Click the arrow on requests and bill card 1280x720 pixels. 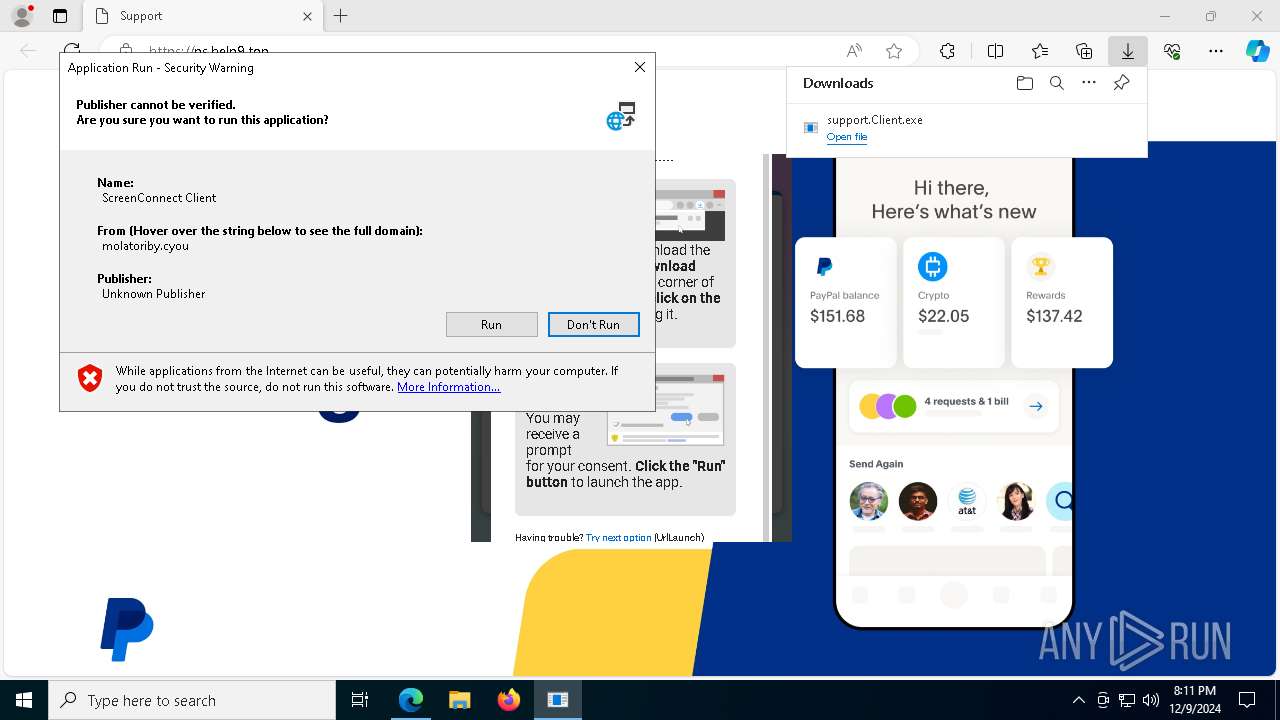pos(1036,406)
